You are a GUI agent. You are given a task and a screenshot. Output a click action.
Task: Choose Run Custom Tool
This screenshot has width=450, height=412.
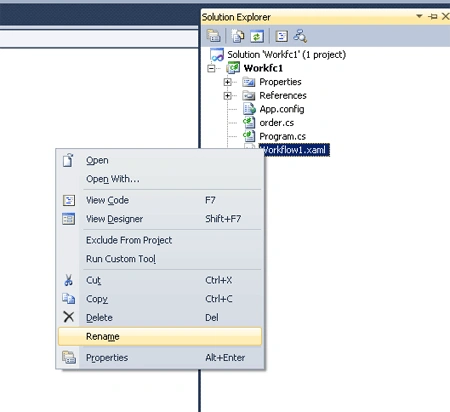pos(160,259)
